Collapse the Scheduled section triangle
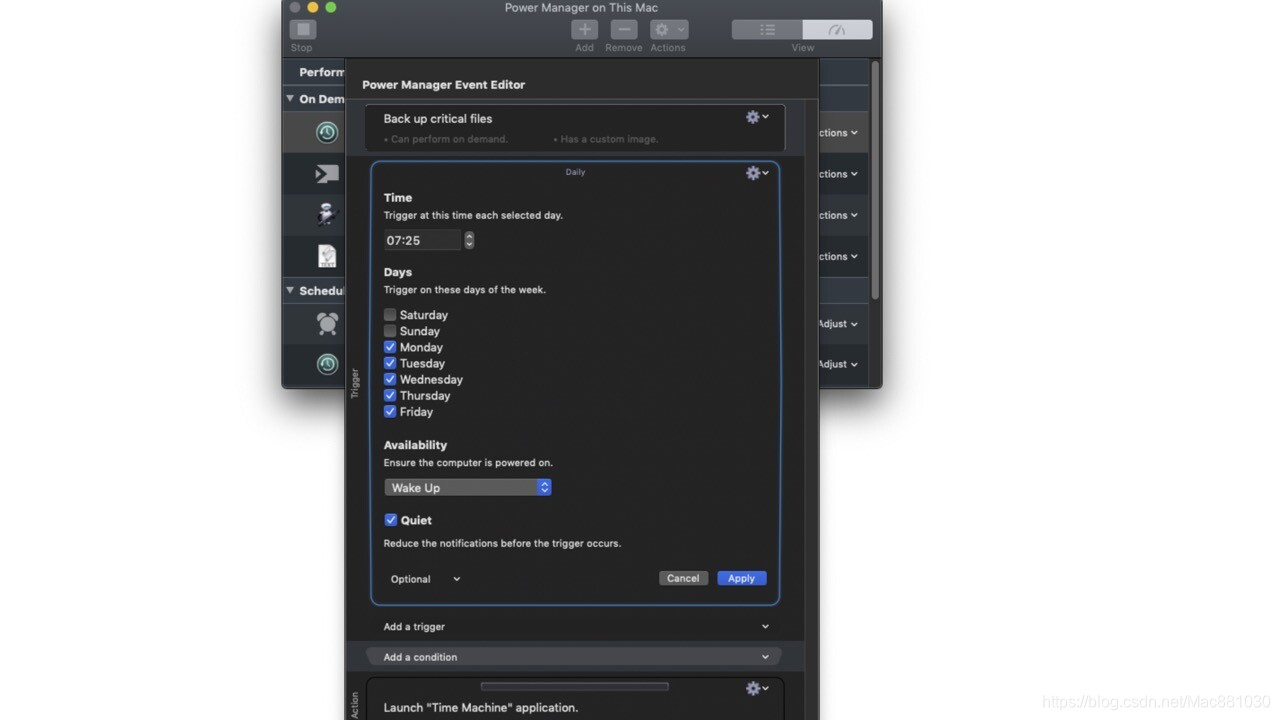Viewport: 1280px width, 720px height. (290, 290)
